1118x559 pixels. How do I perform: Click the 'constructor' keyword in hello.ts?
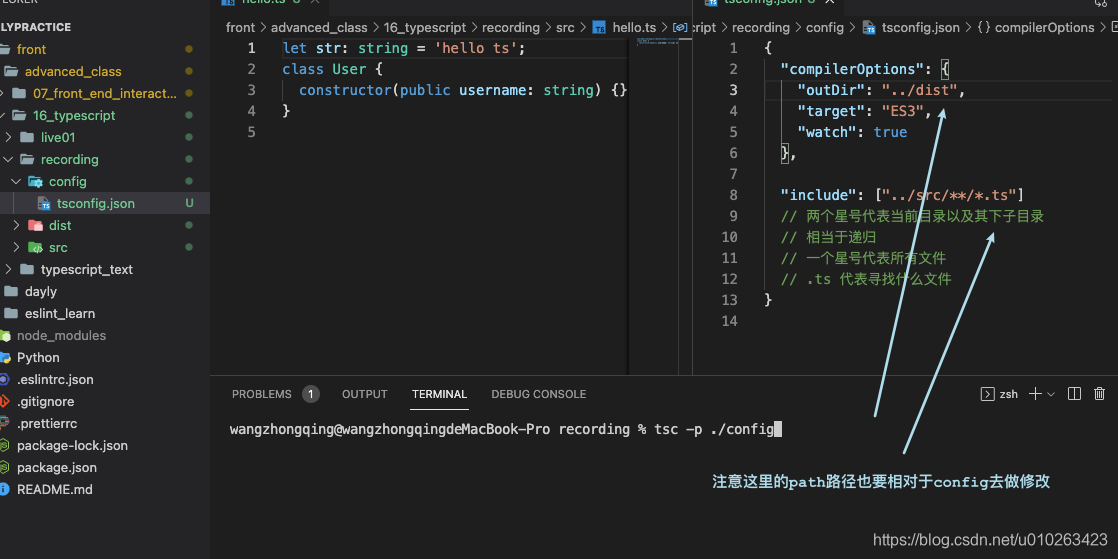click(346, 90)
